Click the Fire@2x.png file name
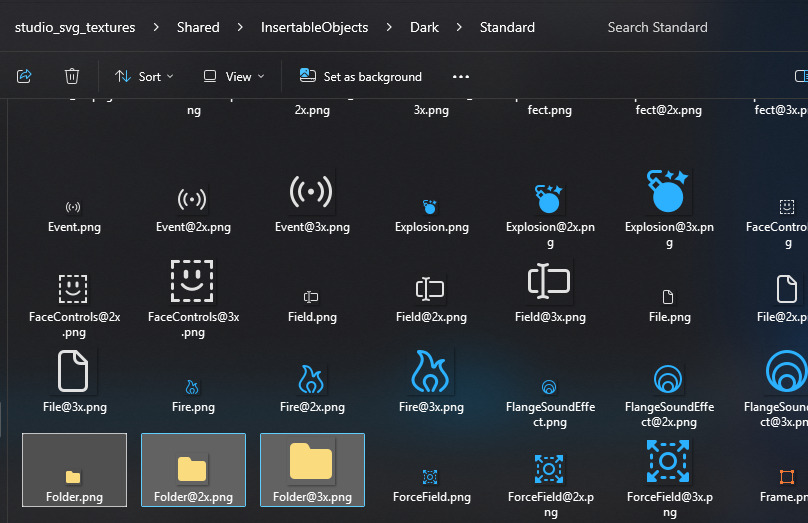 tap(312, 407)
